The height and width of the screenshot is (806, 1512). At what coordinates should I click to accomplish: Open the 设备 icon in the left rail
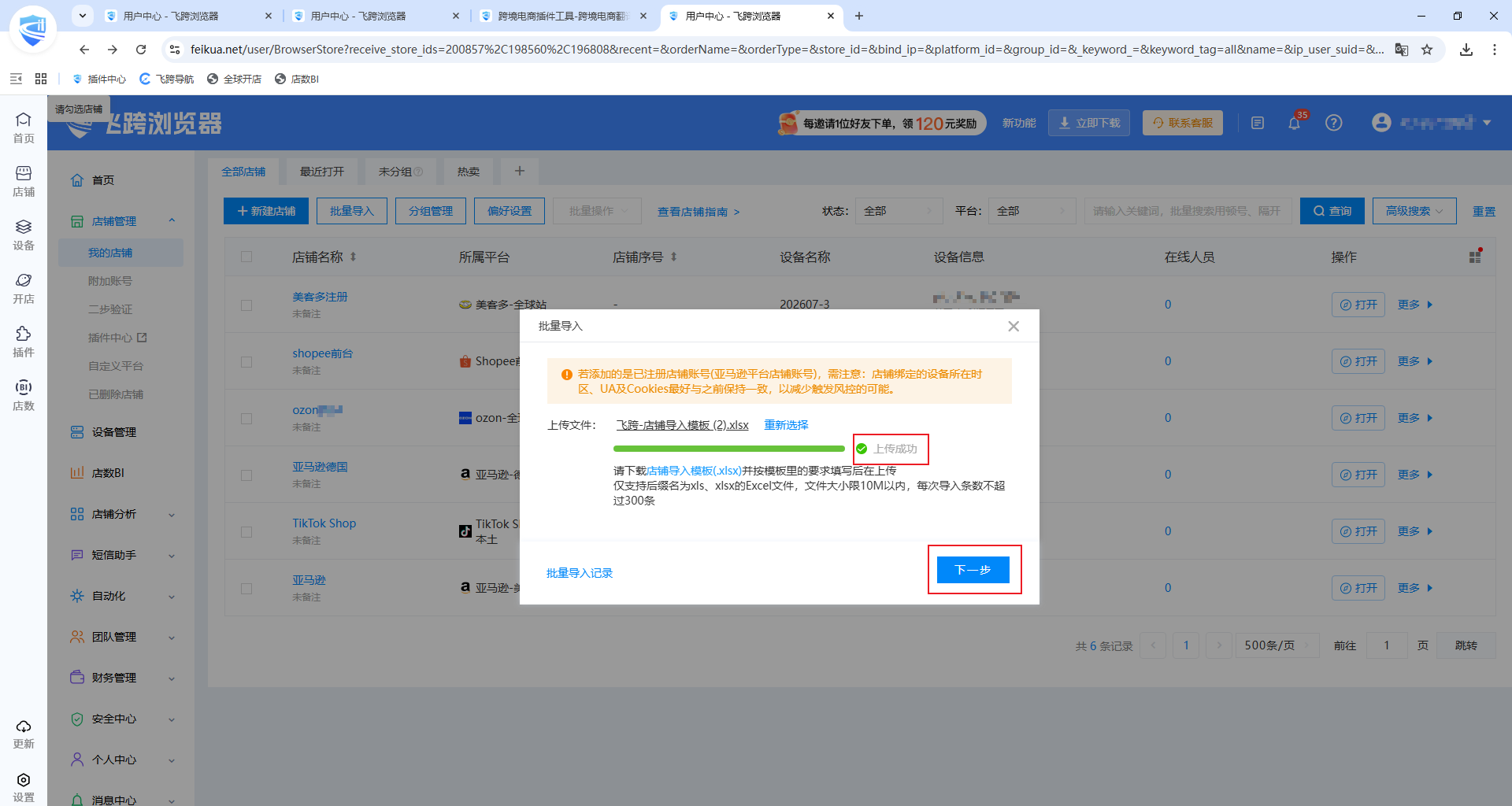click(24, 235)
